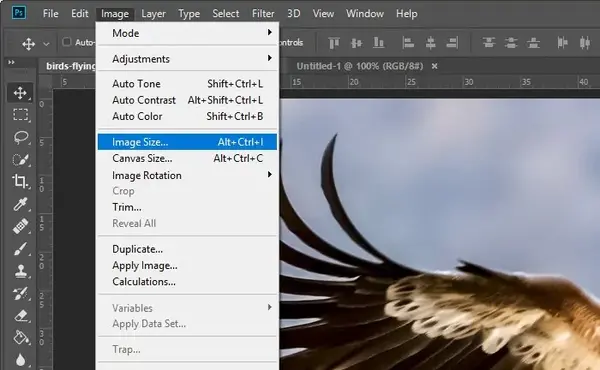Select the Move tool in the toolbox
The height and width of the screenshot is (370, 600).
pos(20,93)
